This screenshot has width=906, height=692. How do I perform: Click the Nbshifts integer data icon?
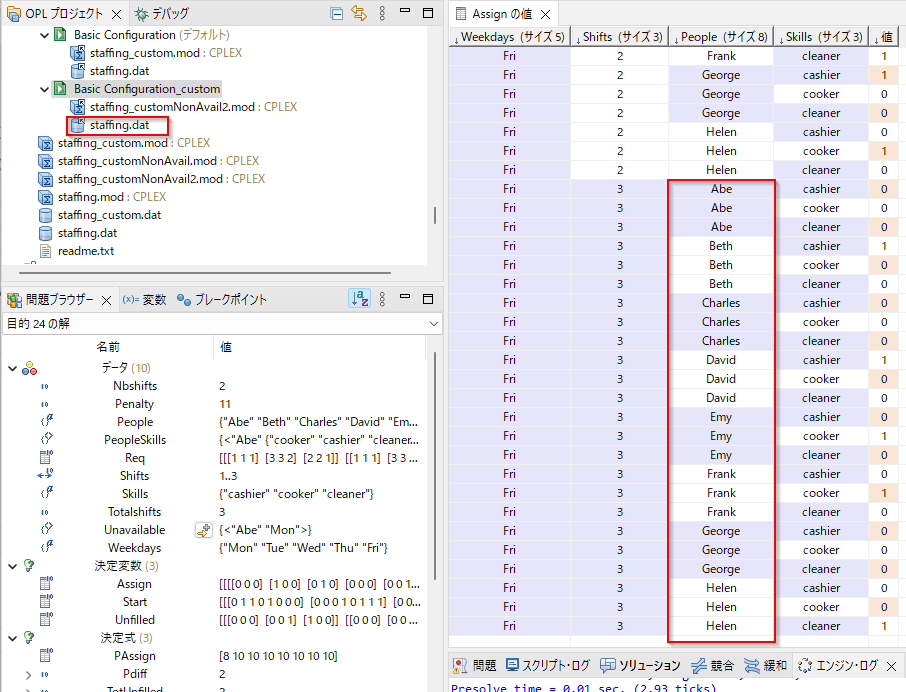pyautogui.click(x=45, y=386)
